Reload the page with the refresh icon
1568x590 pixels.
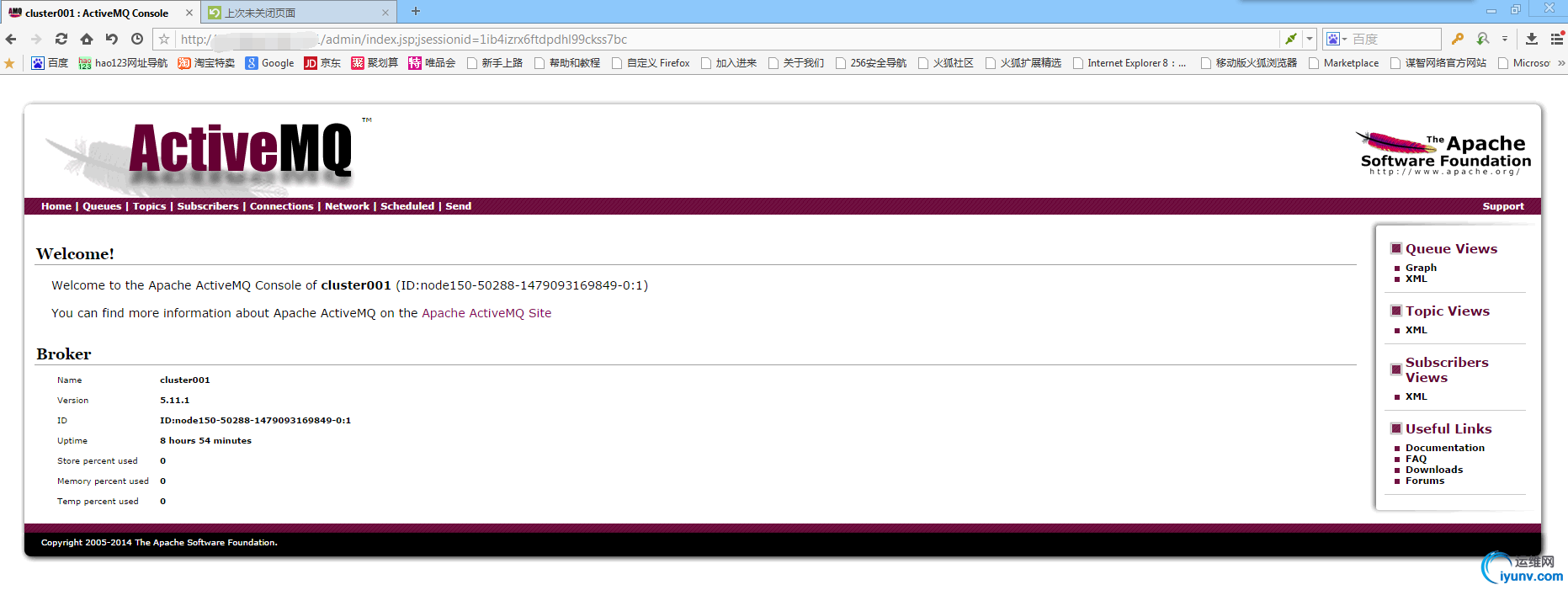(x=61, y=39)
